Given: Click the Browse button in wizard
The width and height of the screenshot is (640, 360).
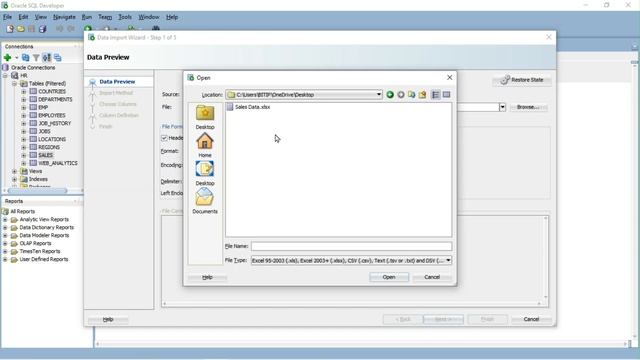Looking at the screenshot, I should click(529, 107).
